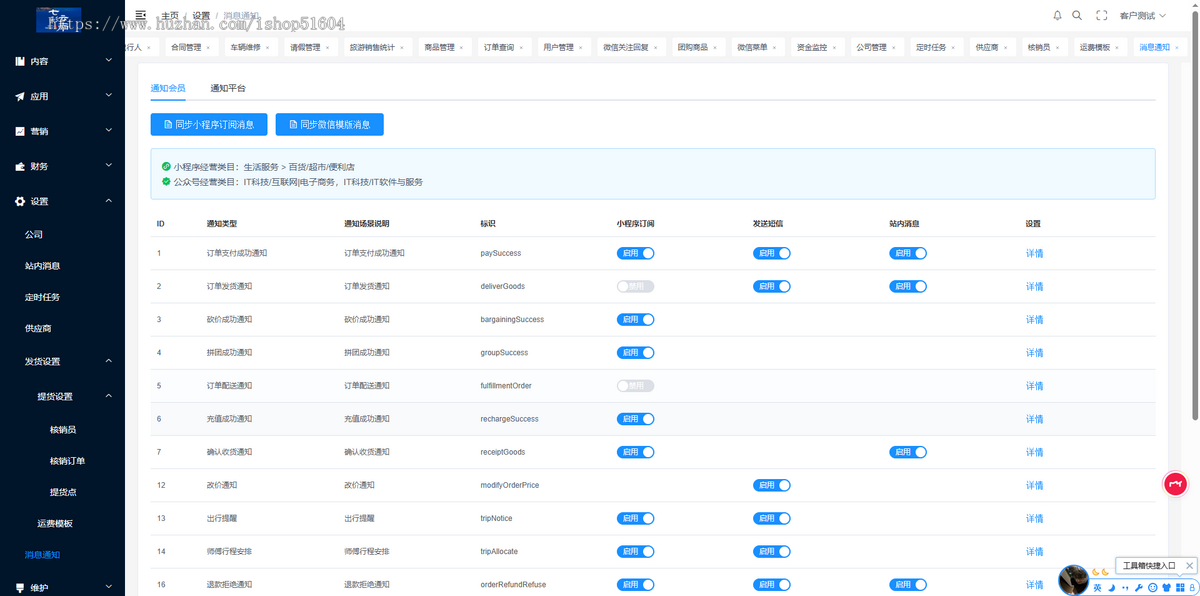Enable 小程序订阅 for 订单发货通知
This screenshot has width=1200, height=596.
[x=635, y=286]
